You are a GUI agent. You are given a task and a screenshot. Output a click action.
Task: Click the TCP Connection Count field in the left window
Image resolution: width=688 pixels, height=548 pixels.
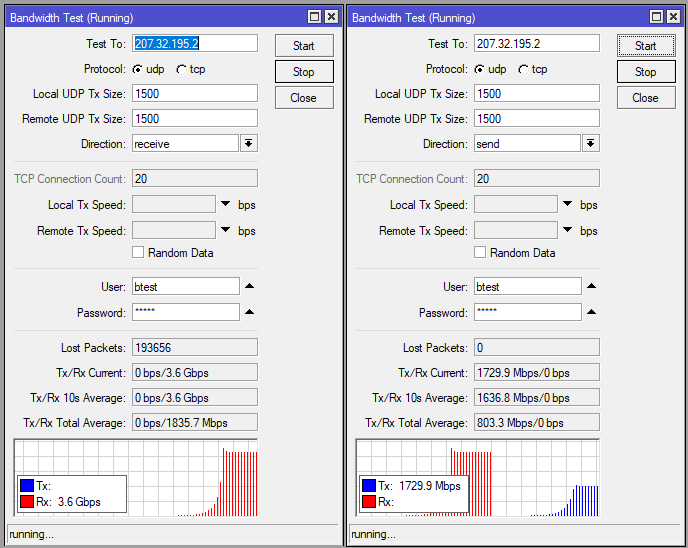(x=195, y=179)
